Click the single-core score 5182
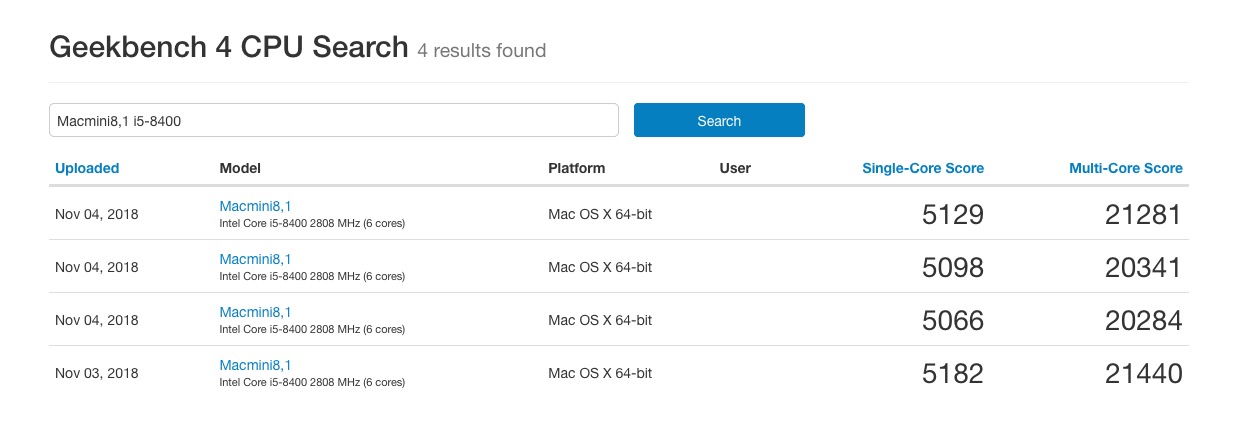Screen dimensions: 1246x444 tap(952, 373)
